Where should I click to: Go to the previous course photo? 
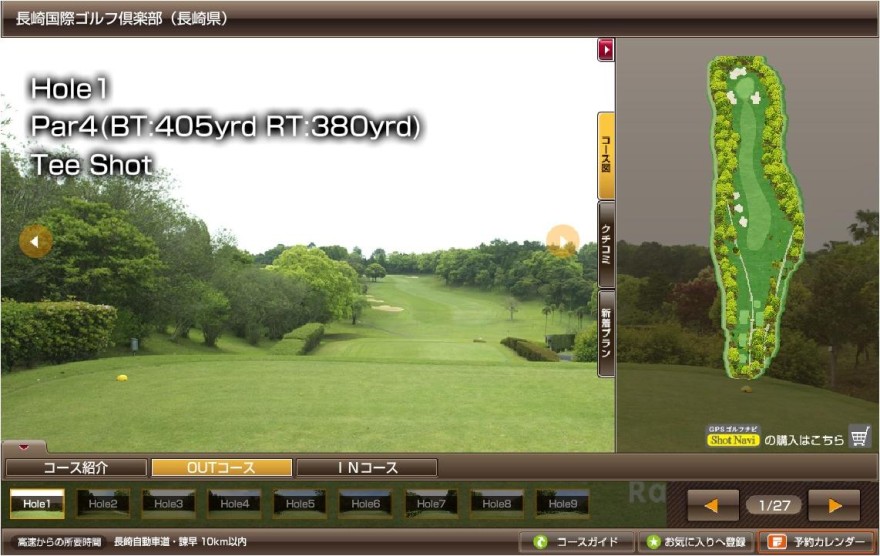click(36, 241)
